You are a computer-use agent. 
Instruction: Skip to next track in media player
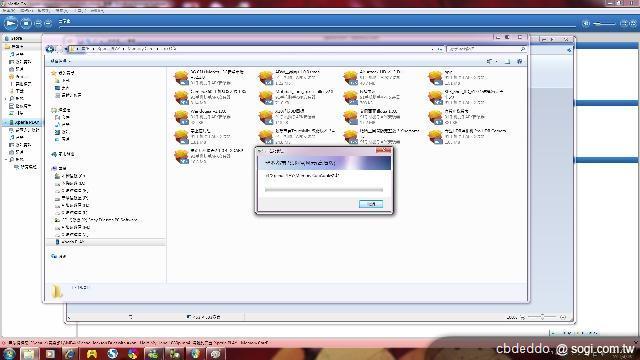pyautogui.click(x=48, y=24)
